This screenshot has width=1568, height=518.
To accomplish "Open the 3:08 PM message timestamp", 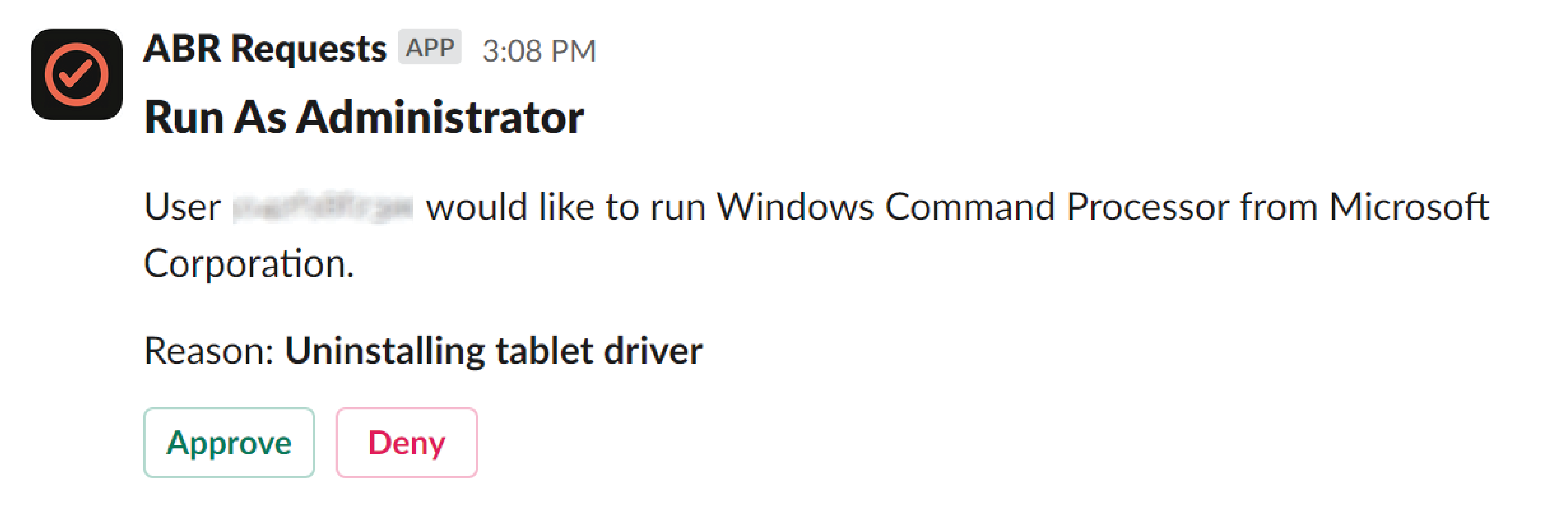I will click(x=539, y=51).
